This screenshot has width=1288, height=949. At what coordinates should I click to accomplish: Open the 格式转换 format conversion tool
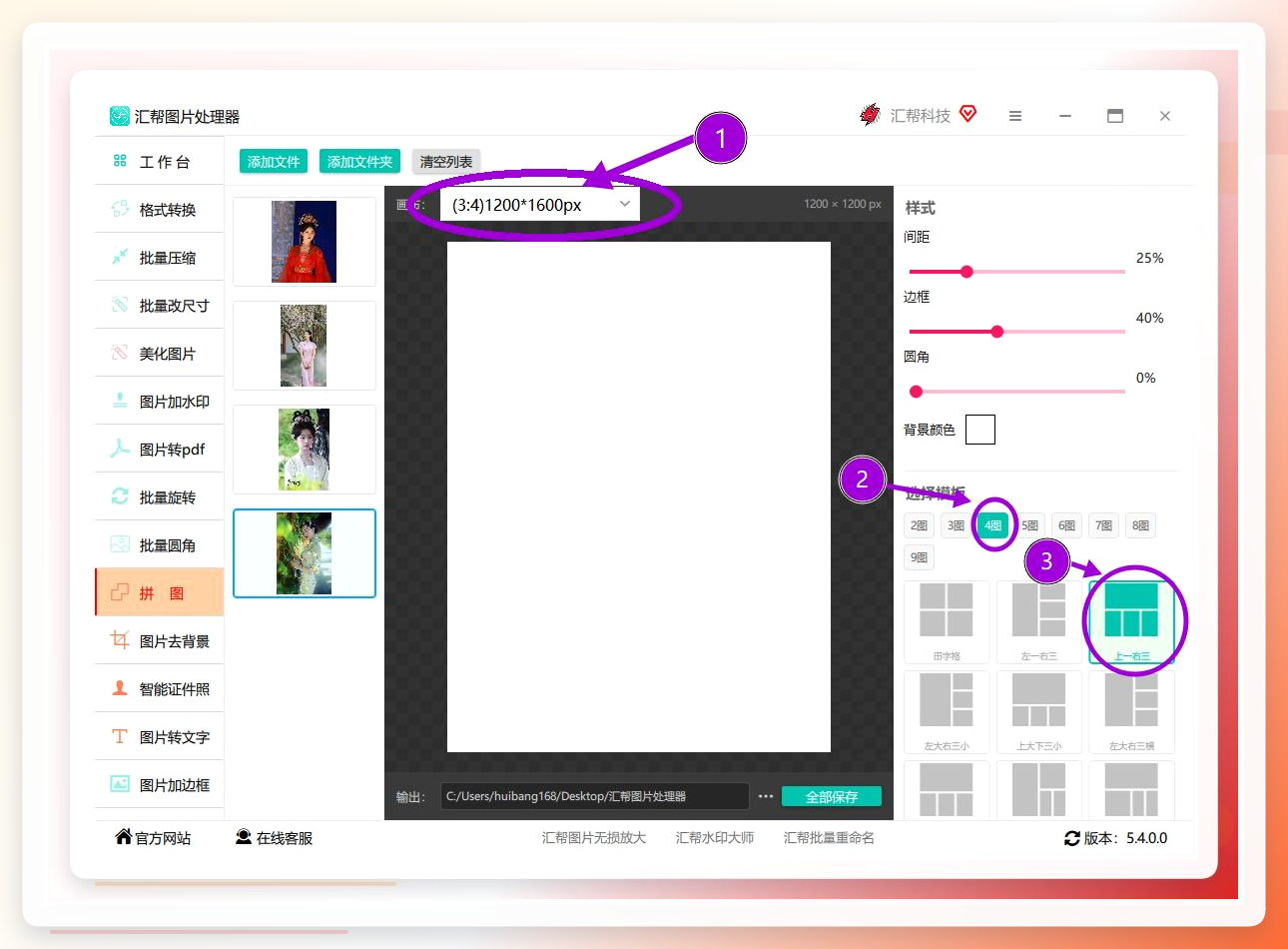click(x=159, y=210)
